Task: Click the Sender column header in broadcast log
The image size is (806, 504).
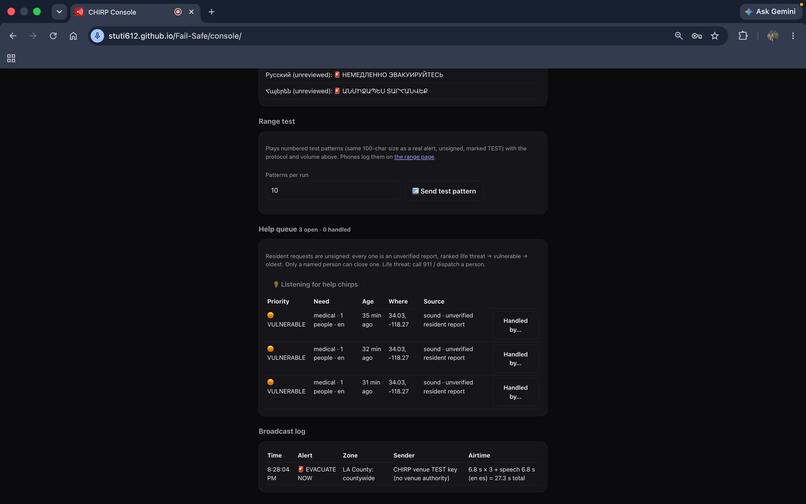Action: [x=404, y=455]
